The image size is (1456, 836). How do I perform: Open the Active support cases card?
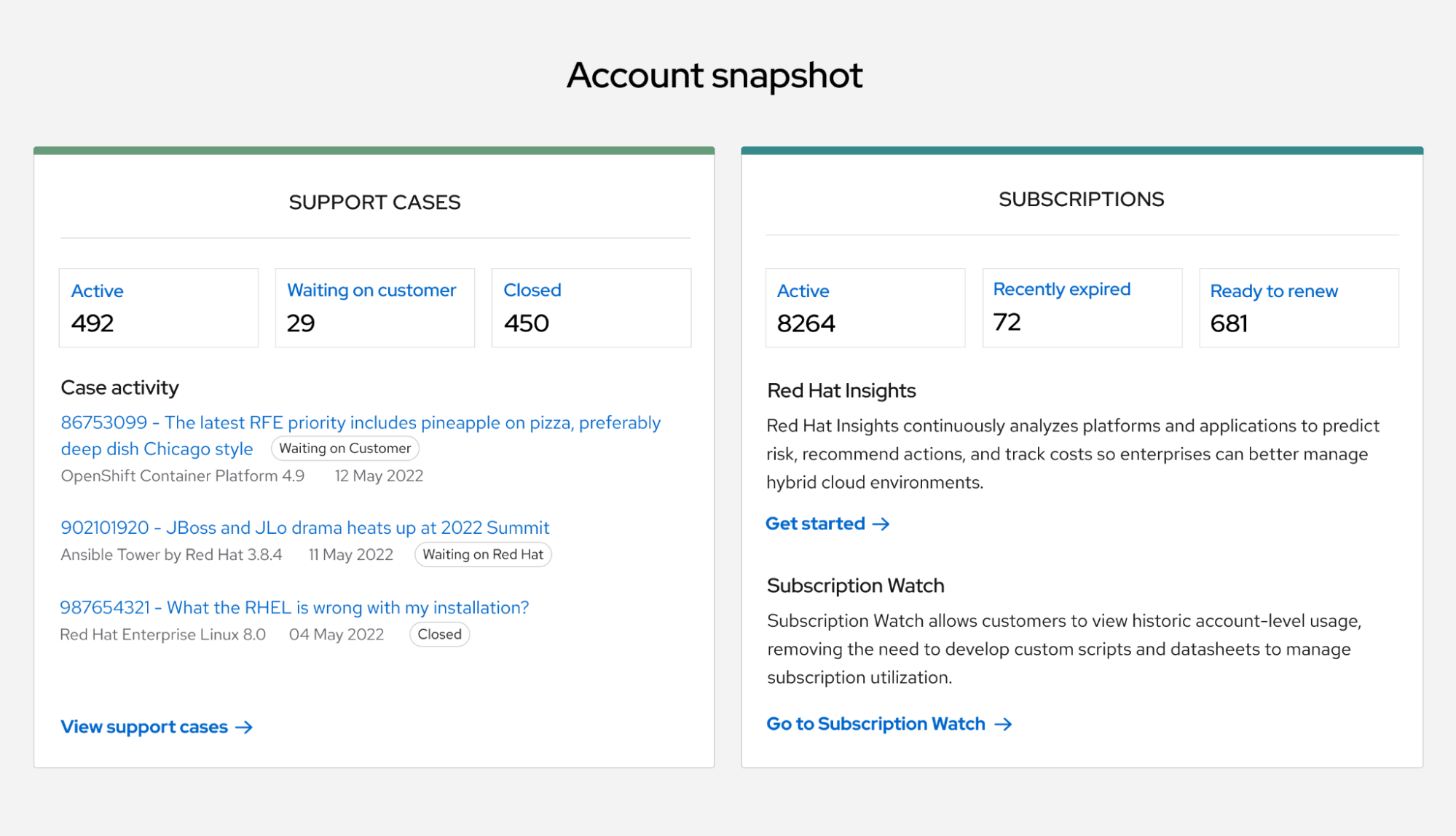(158, 308)
